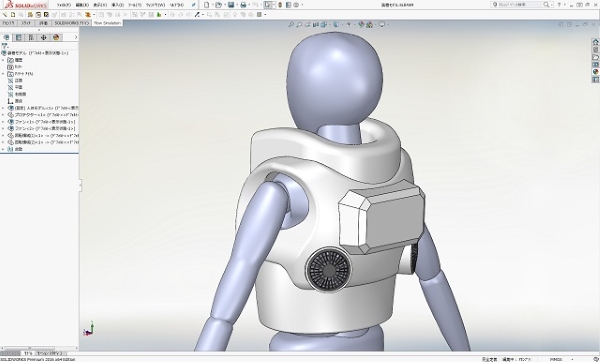
Task: Click the Edit Appearance icon
Action: coord(361,24)
